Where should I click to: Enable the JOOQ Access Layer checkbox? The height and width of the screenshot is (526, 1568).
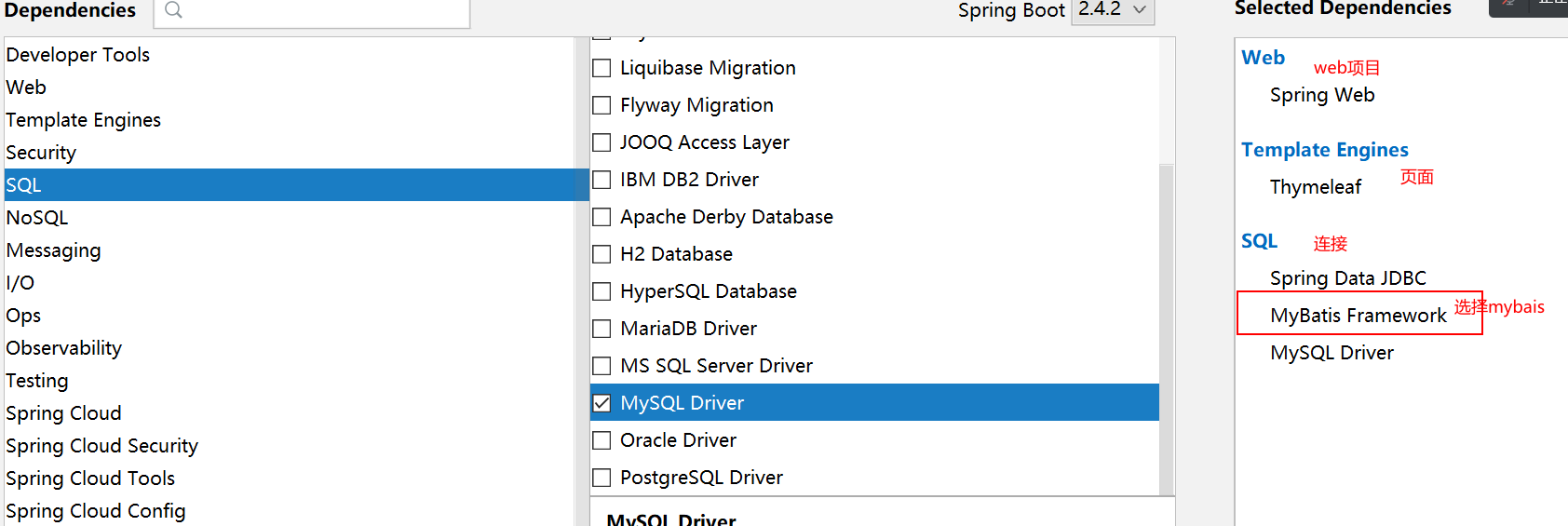tap(602, 142)
